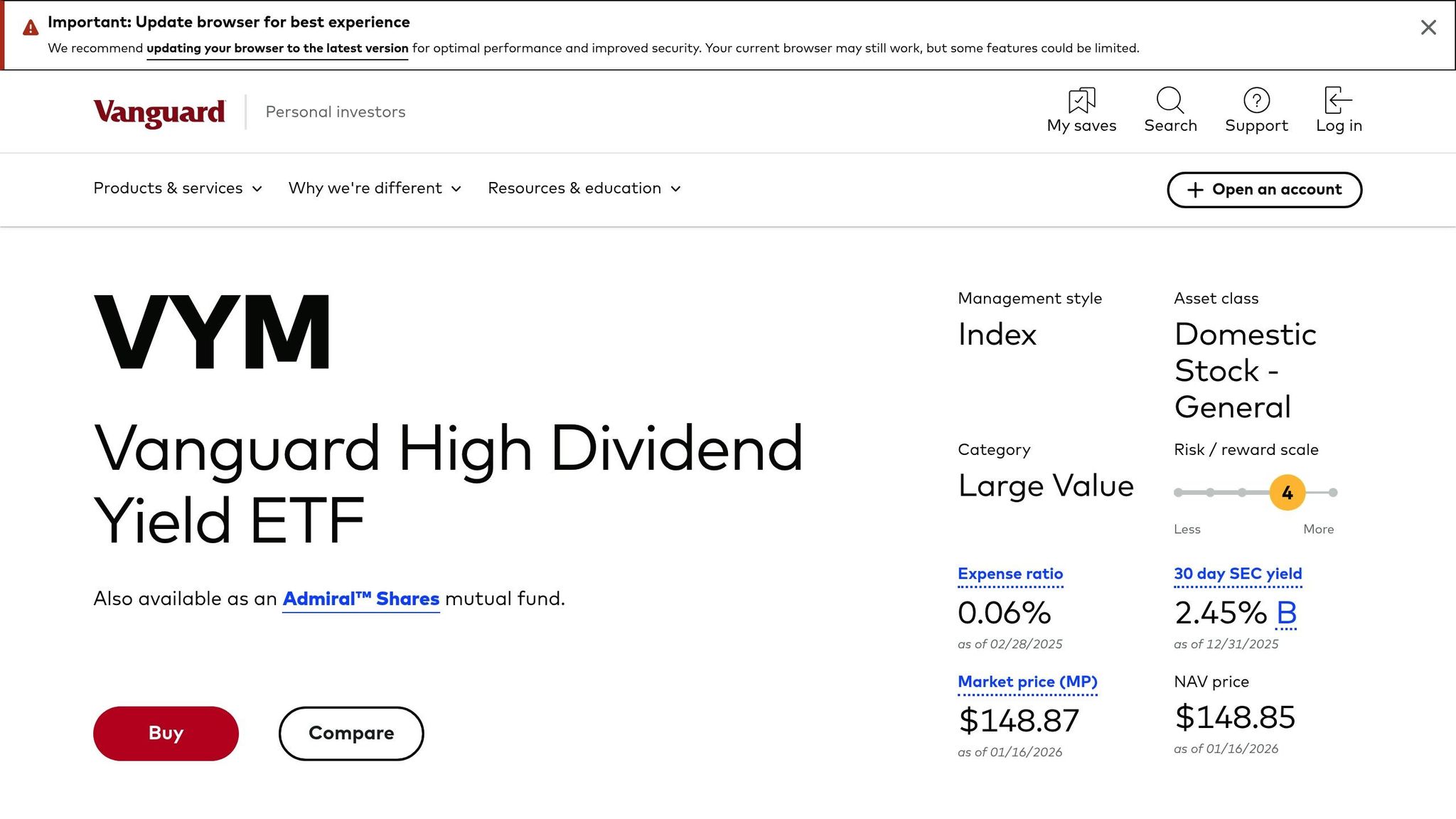Expand the Why we're different menu
Screen dimensions: 1456x819
click(373, 188)
